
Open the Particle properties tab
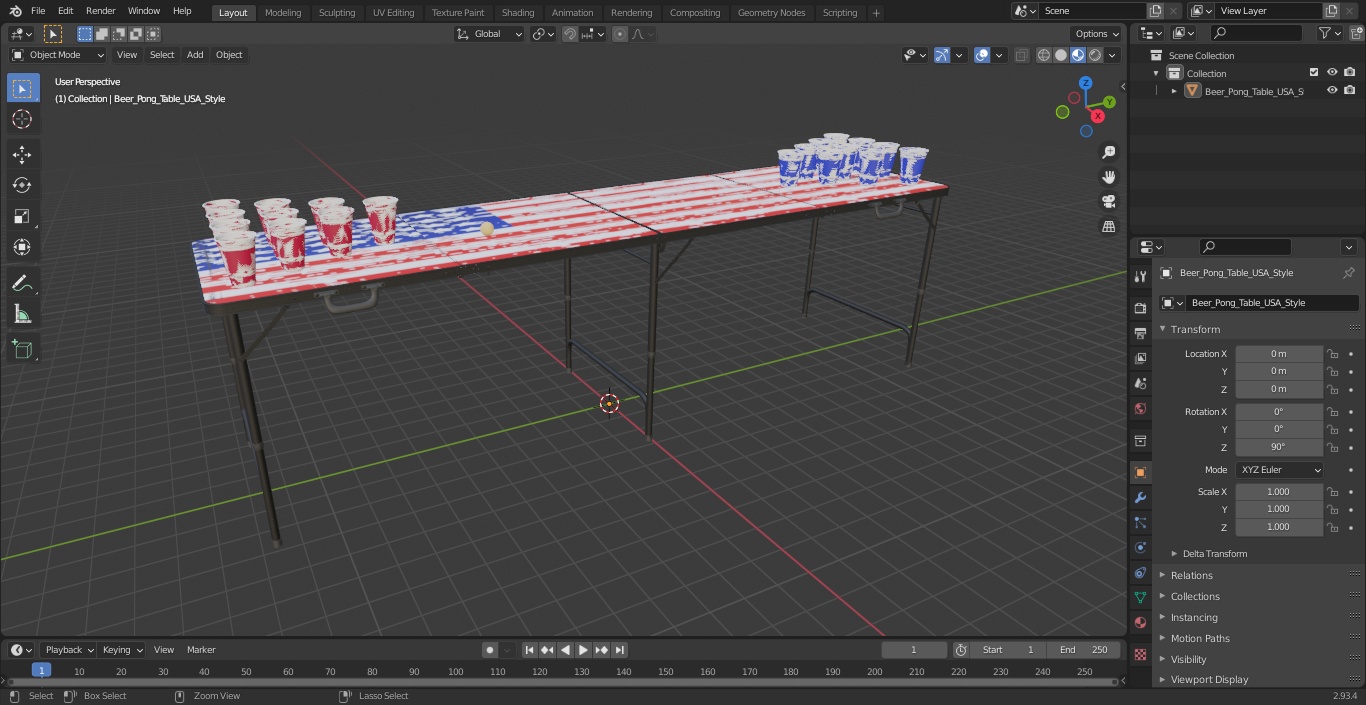coord(1140,522)
